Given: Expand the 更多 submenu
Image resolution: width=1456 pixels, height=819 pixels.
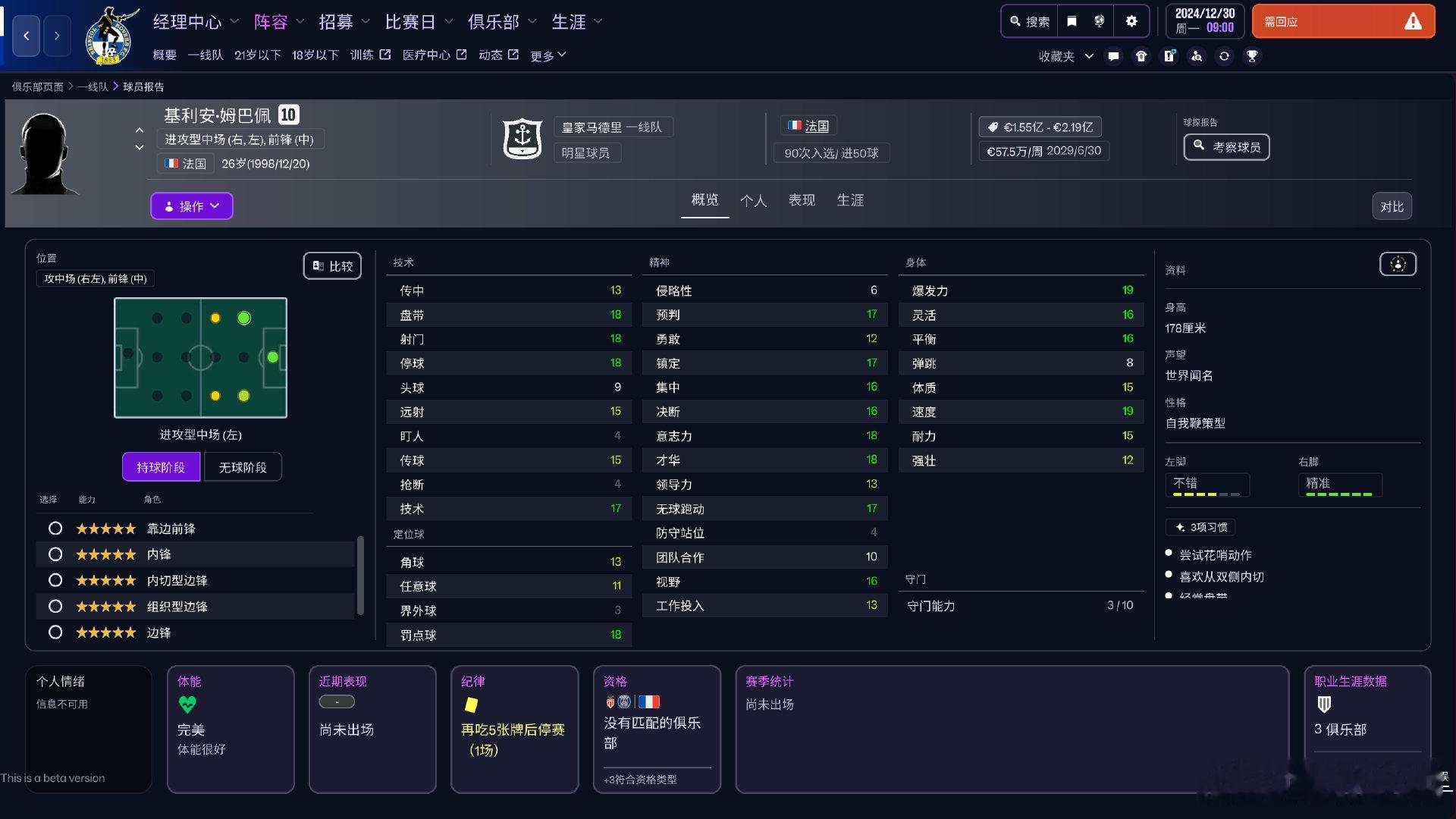Looking at the screenshot, I should click(548, 55).
